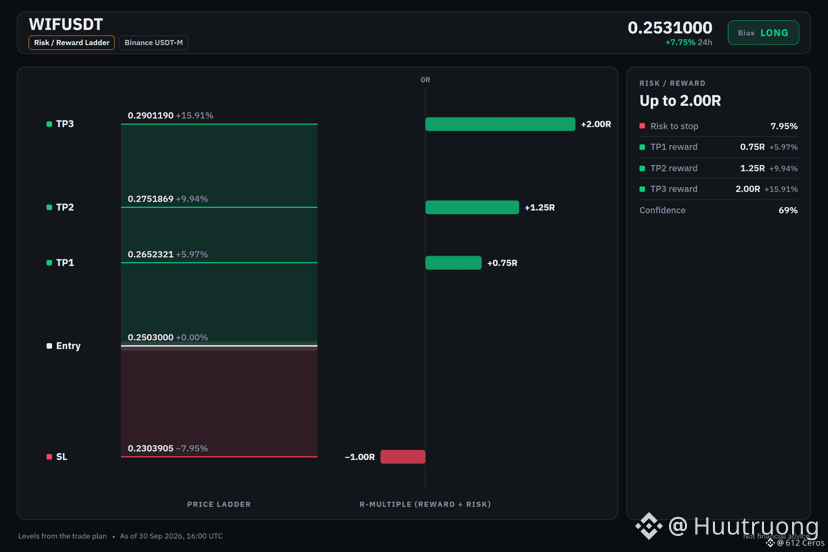Click the Binance logo beside Huutruong

[648, 526]
